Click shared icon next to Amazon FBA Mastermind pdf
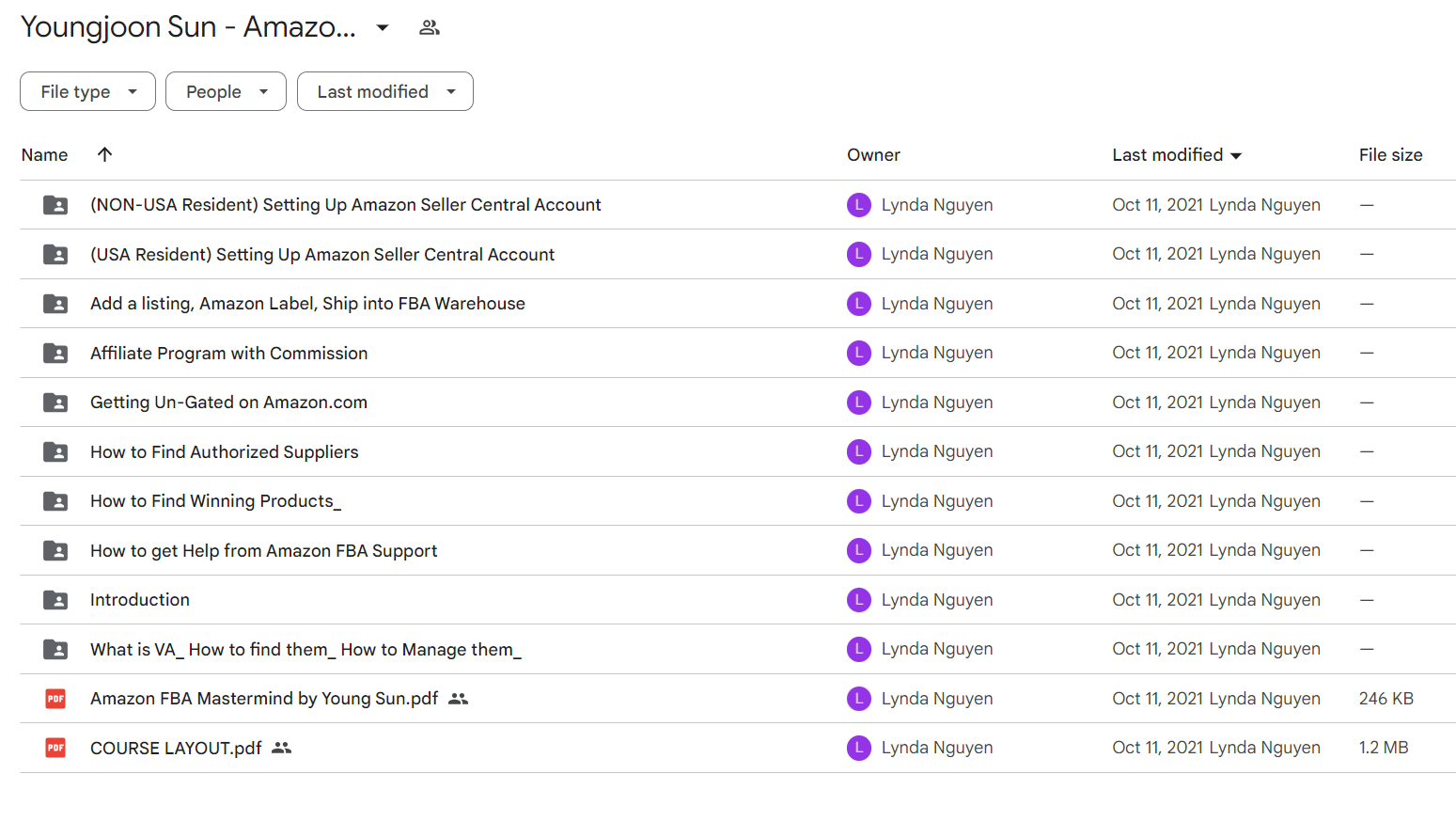The height and width of the screenshot is (837, 1456). [x=458, y=699]
